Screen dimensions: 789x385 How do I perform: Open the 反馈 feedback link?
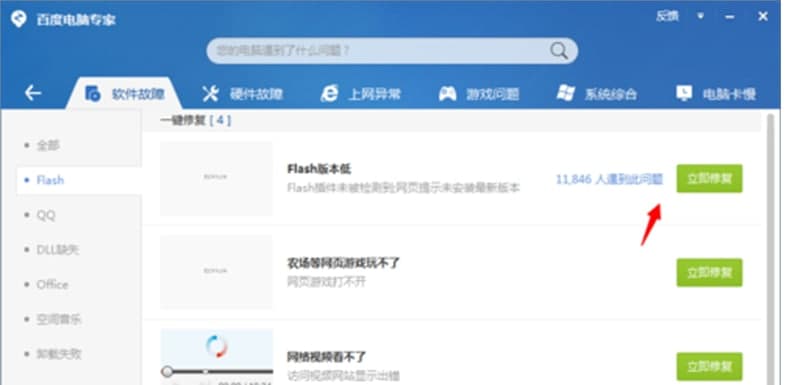tap(667, 16)
